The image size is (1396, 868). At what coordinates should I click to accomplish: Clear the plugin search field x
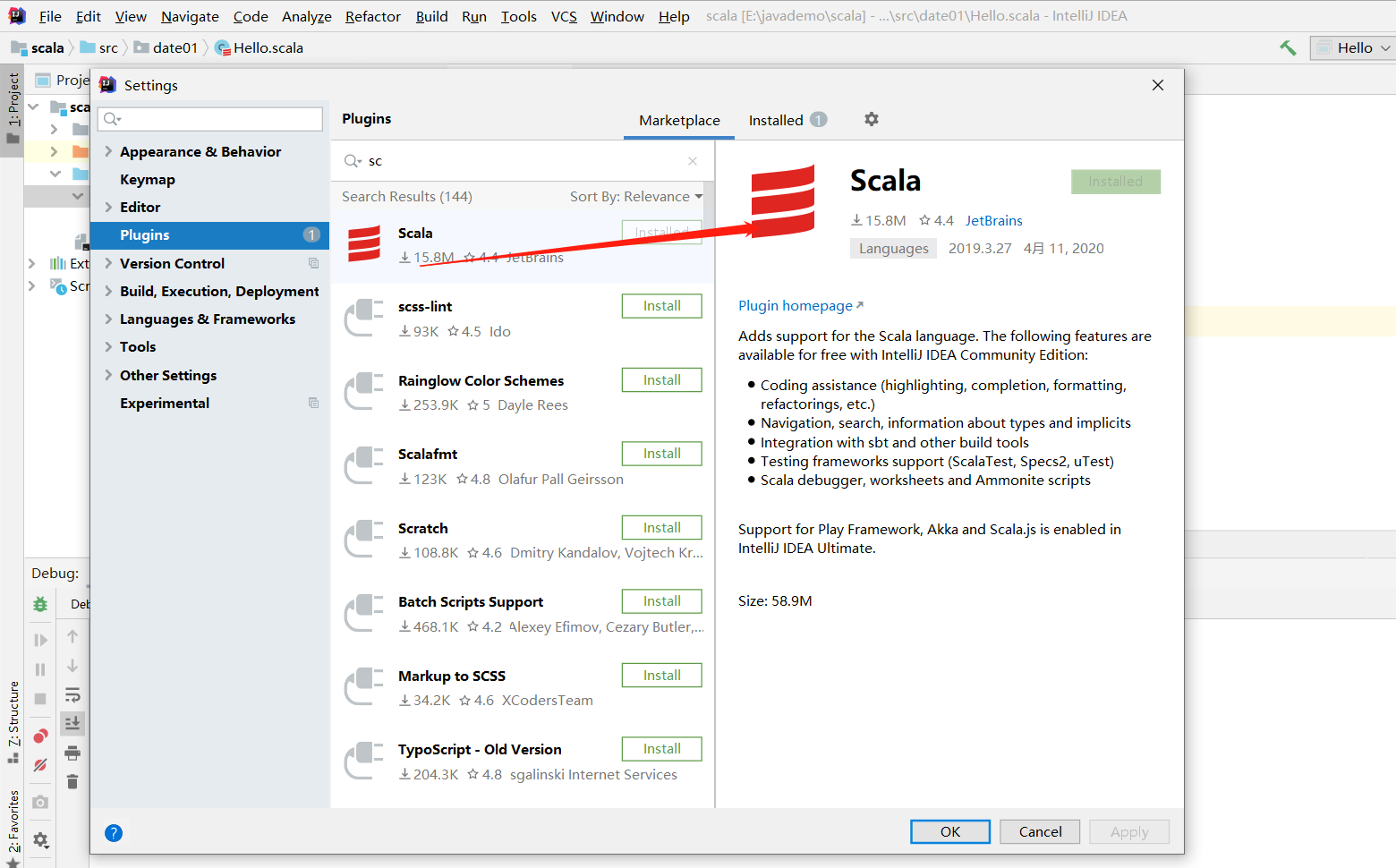click(693, 161)
